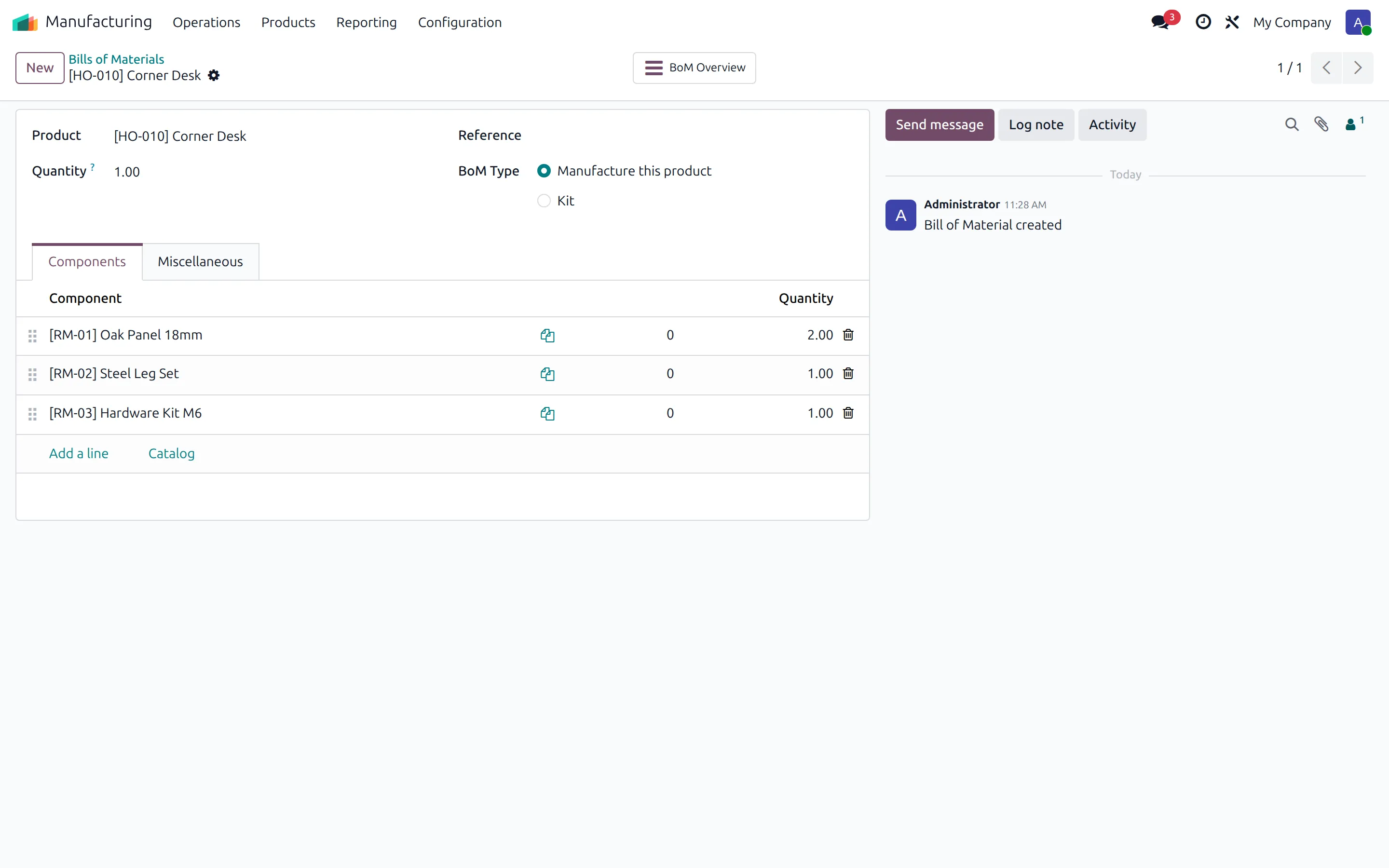Screen dimensions: 1389x868
Task: Open the Operations menu
Action: 206,22
